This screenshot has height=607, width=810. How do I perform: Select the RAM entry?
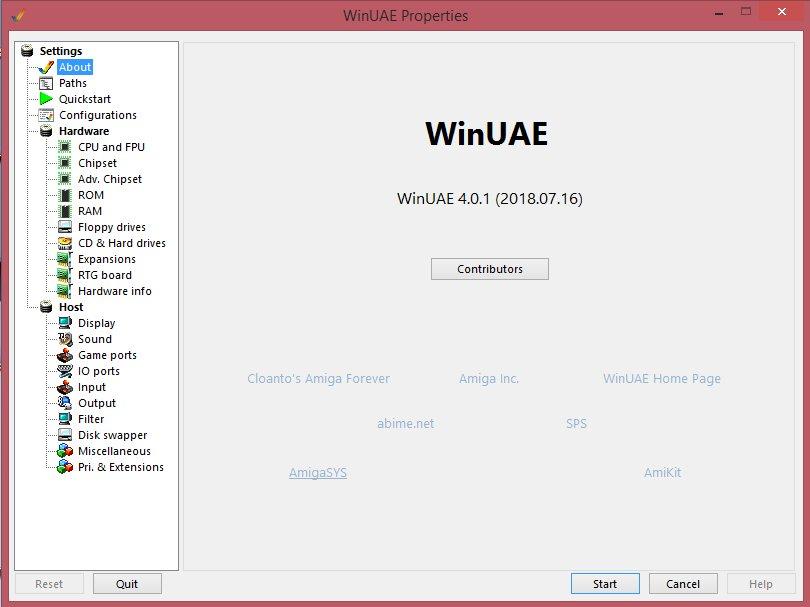90,211
